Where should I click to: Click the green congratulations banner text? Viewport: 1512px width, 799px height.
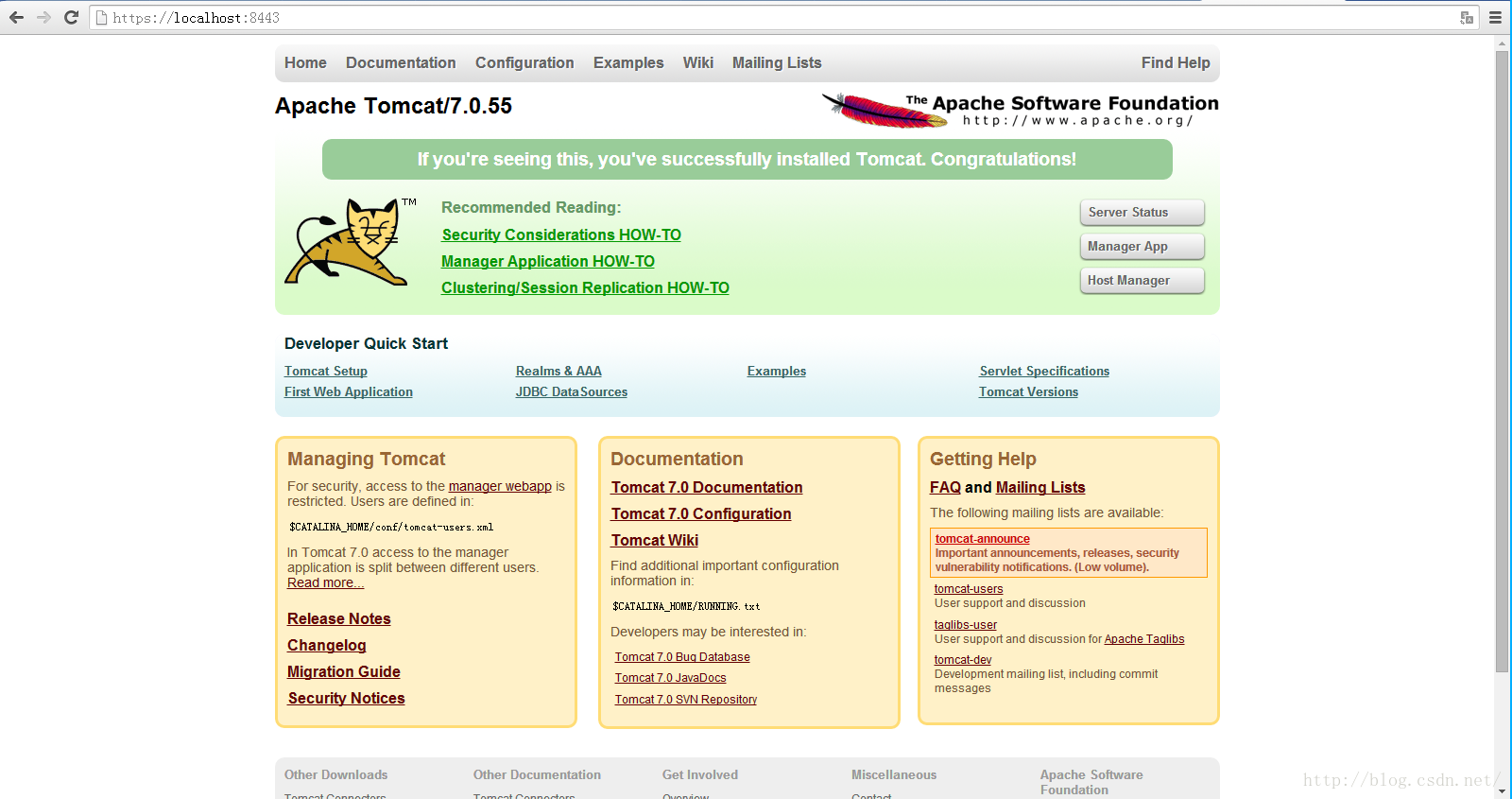click(747, 159)
